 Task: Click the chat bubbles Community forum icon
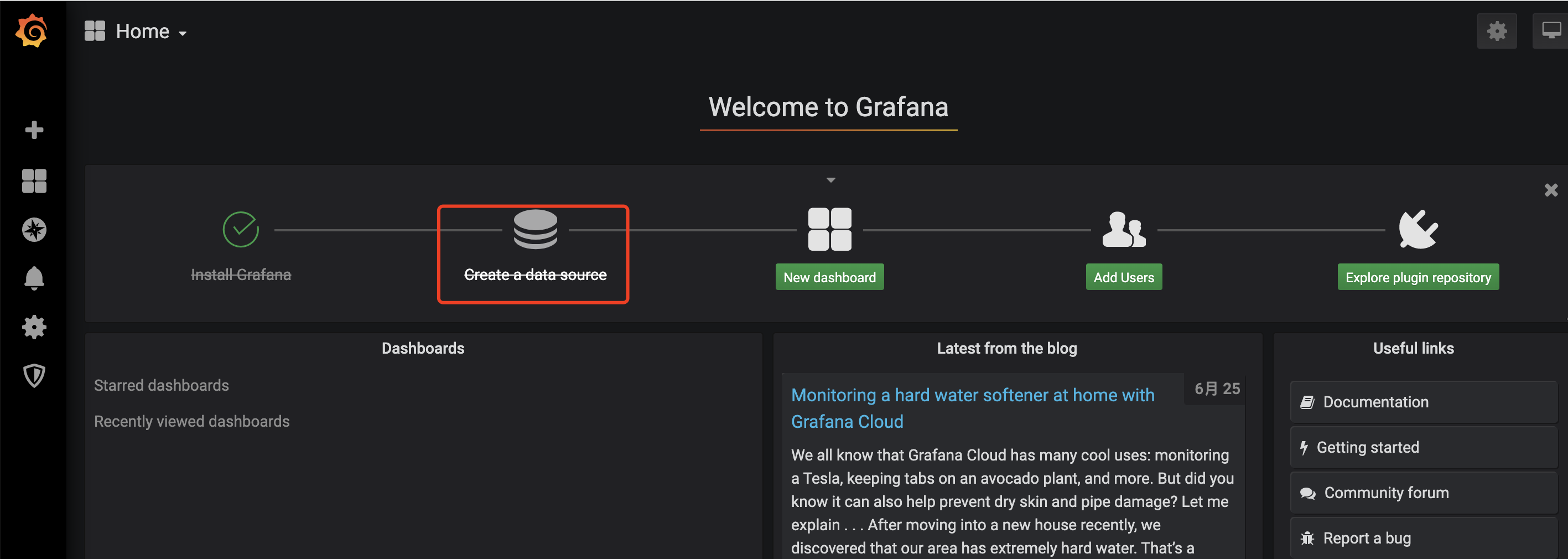[x=1307, y=493]
